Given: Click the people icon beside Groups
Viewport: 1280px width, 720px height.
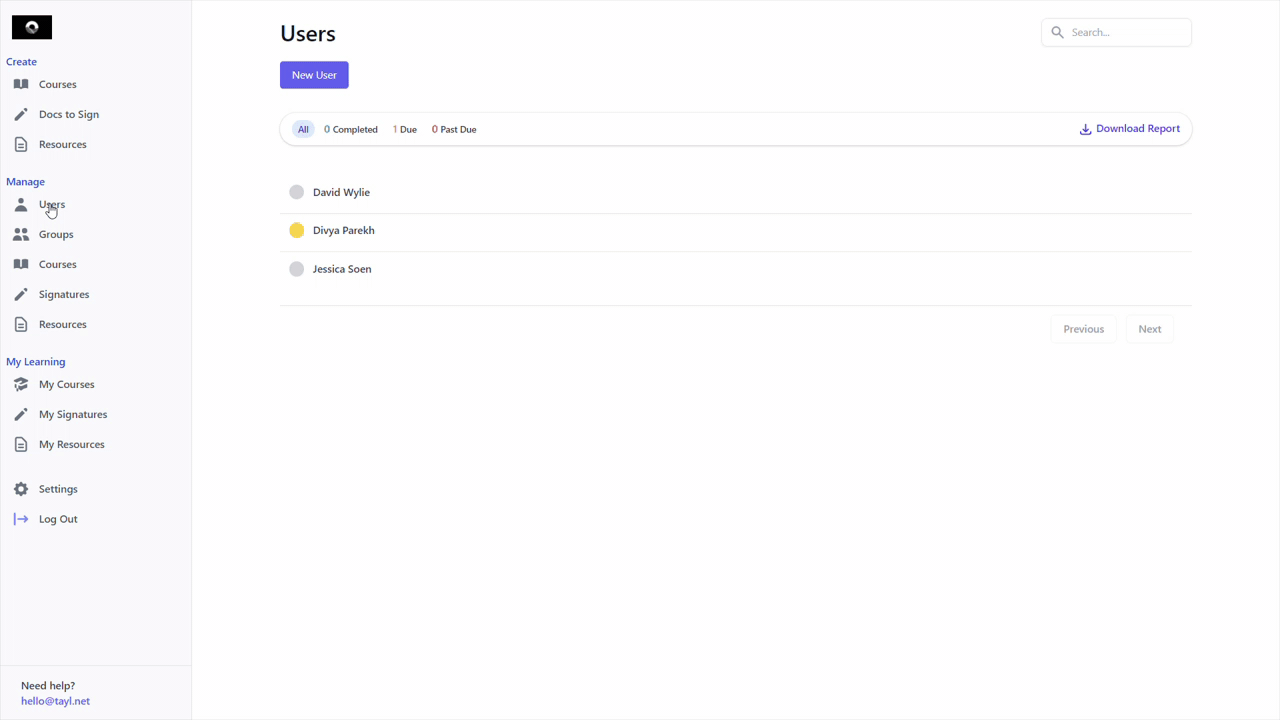Looking at the screenshot, I should (x=21, y=234).
